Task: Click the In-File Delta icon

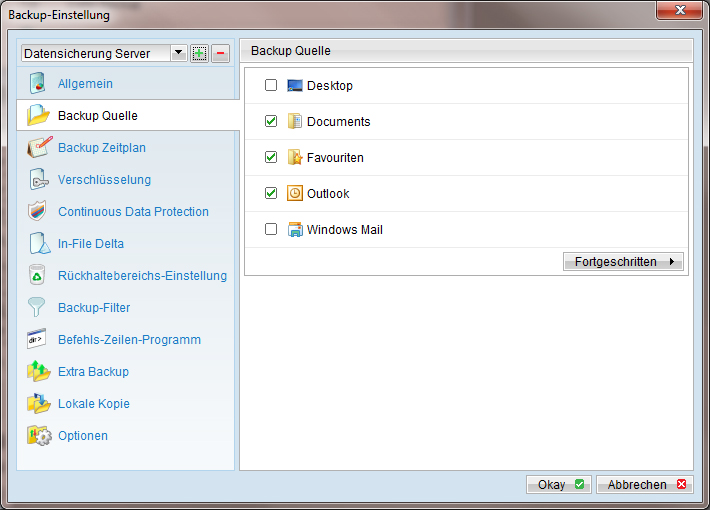Action: 39,243
